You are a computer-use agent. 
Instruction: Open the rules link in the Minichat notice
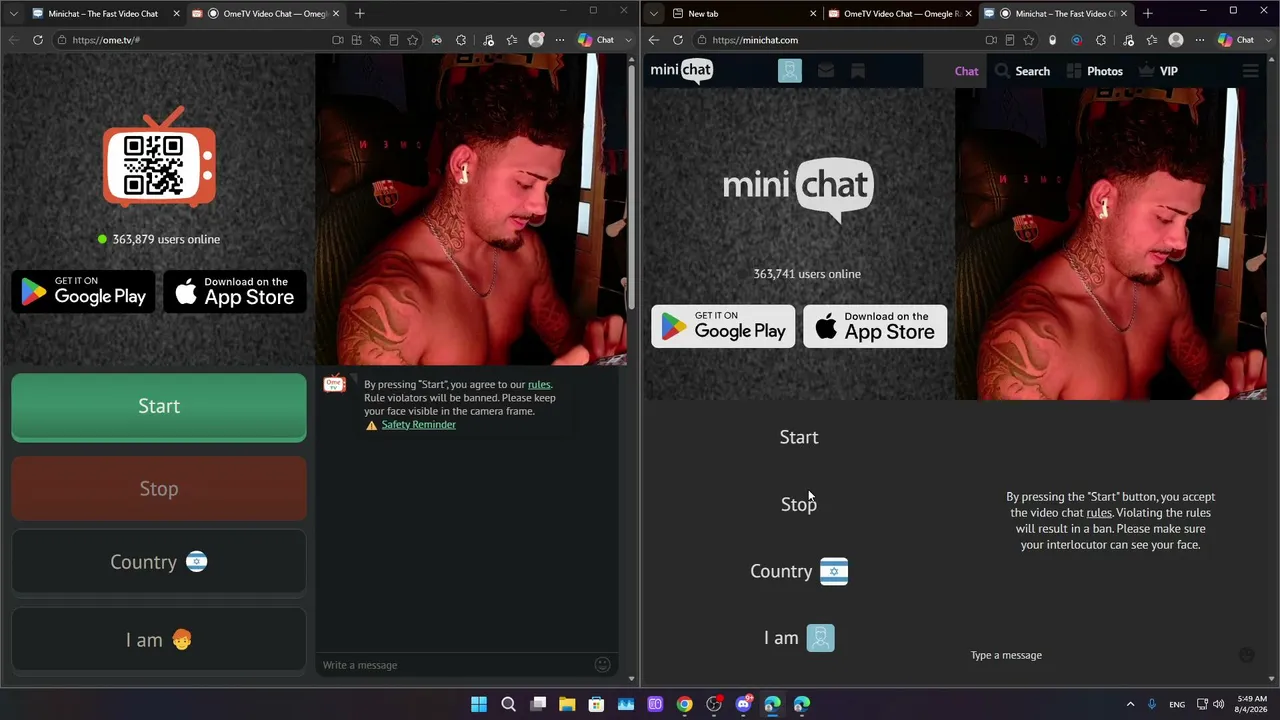point(1099,513)
